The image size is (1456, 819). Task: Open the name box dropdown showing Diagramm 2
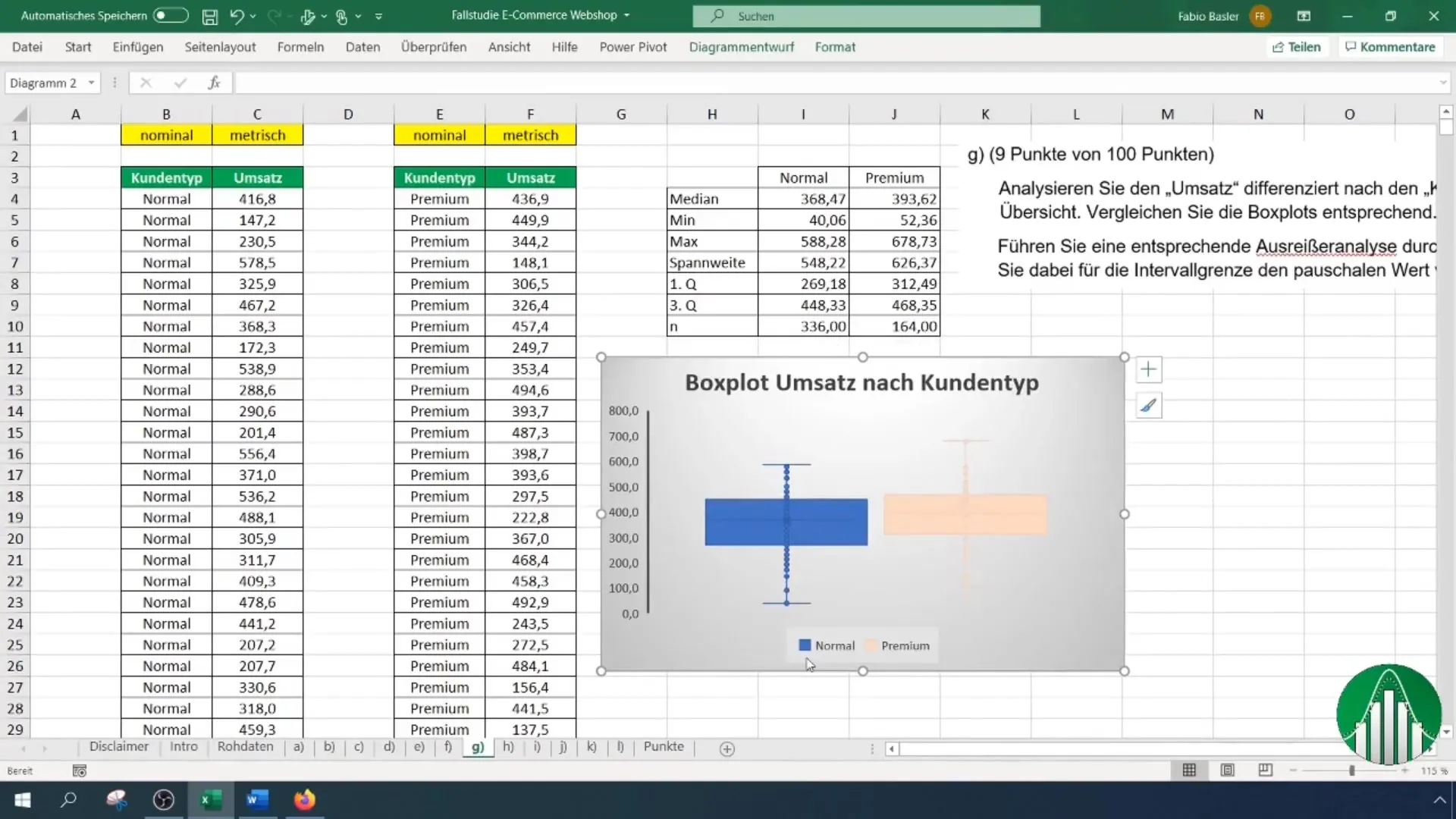(91, 83)
